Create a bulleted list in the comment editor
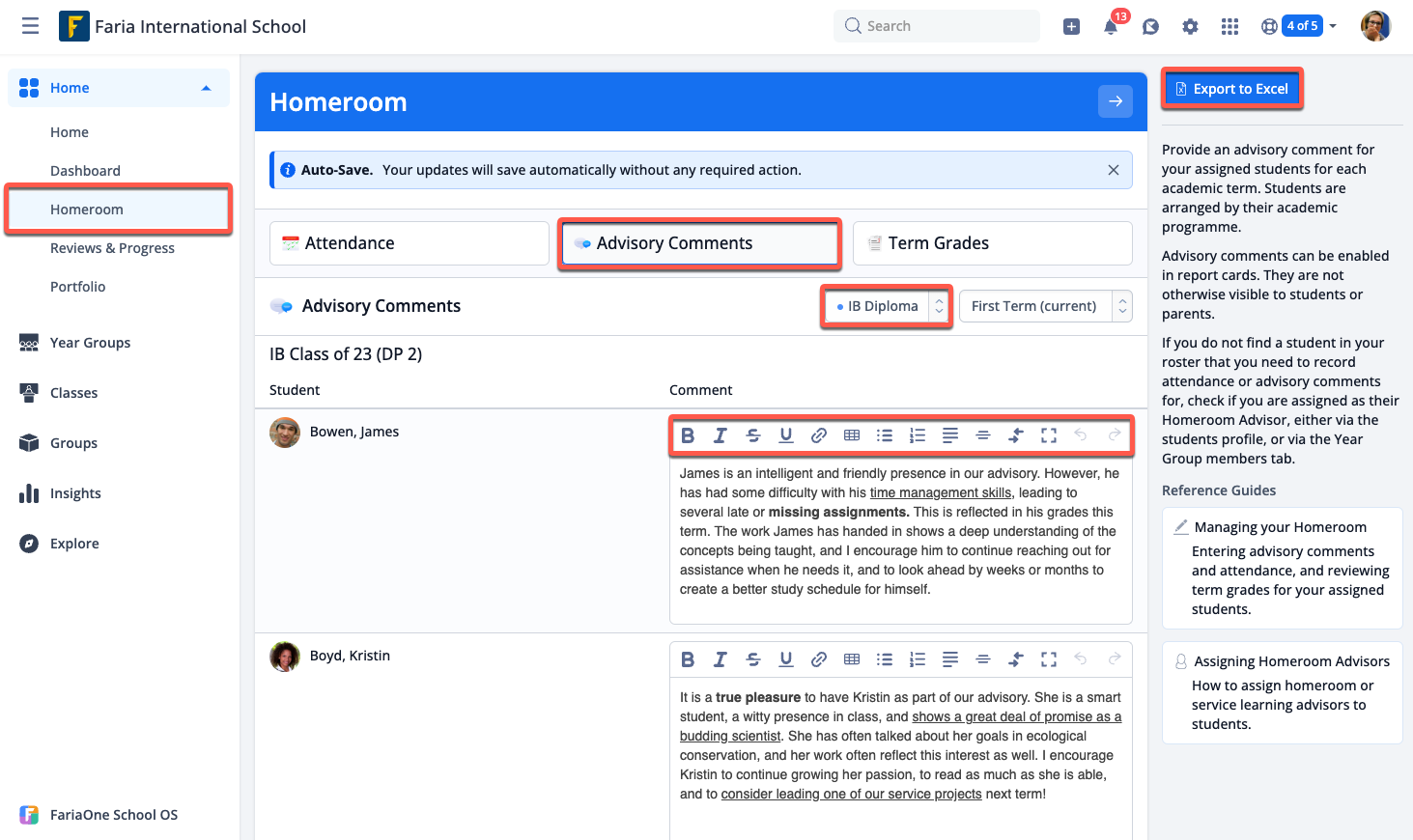1413x840 pixels. (884, 434)
